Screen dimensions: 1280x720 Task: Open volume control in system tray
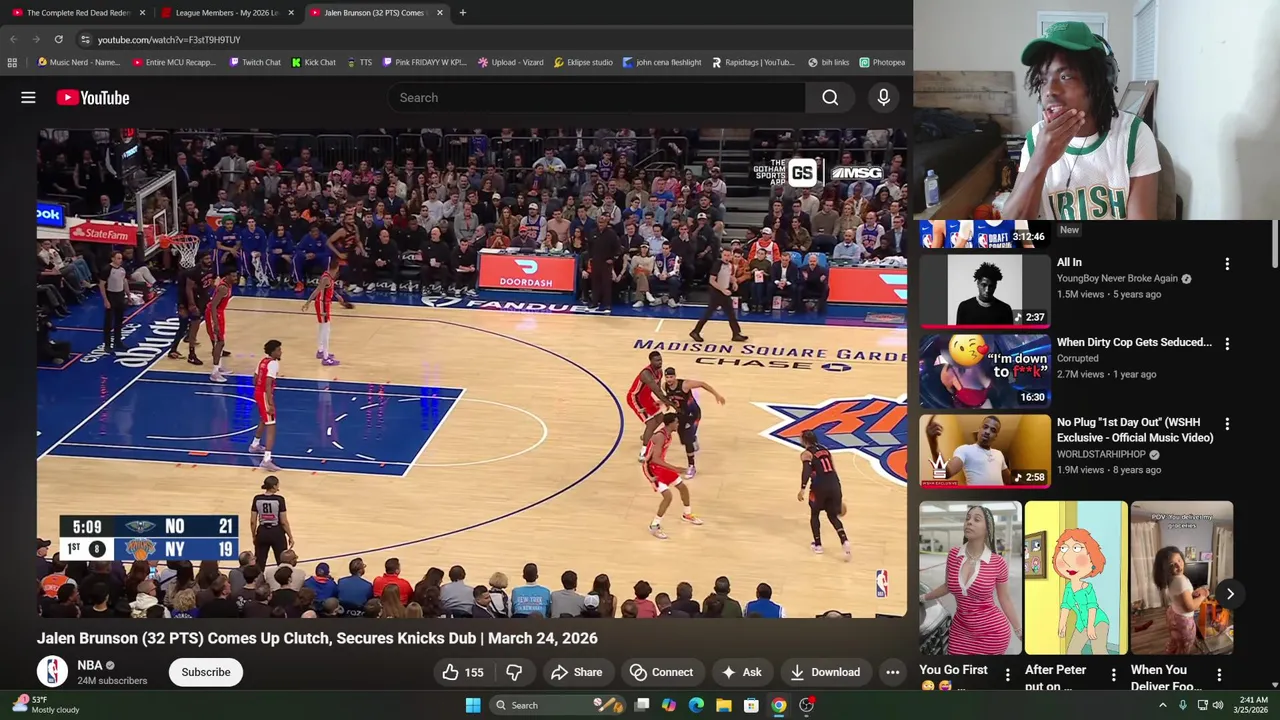pyautogui.click(x=1218, y=705)
